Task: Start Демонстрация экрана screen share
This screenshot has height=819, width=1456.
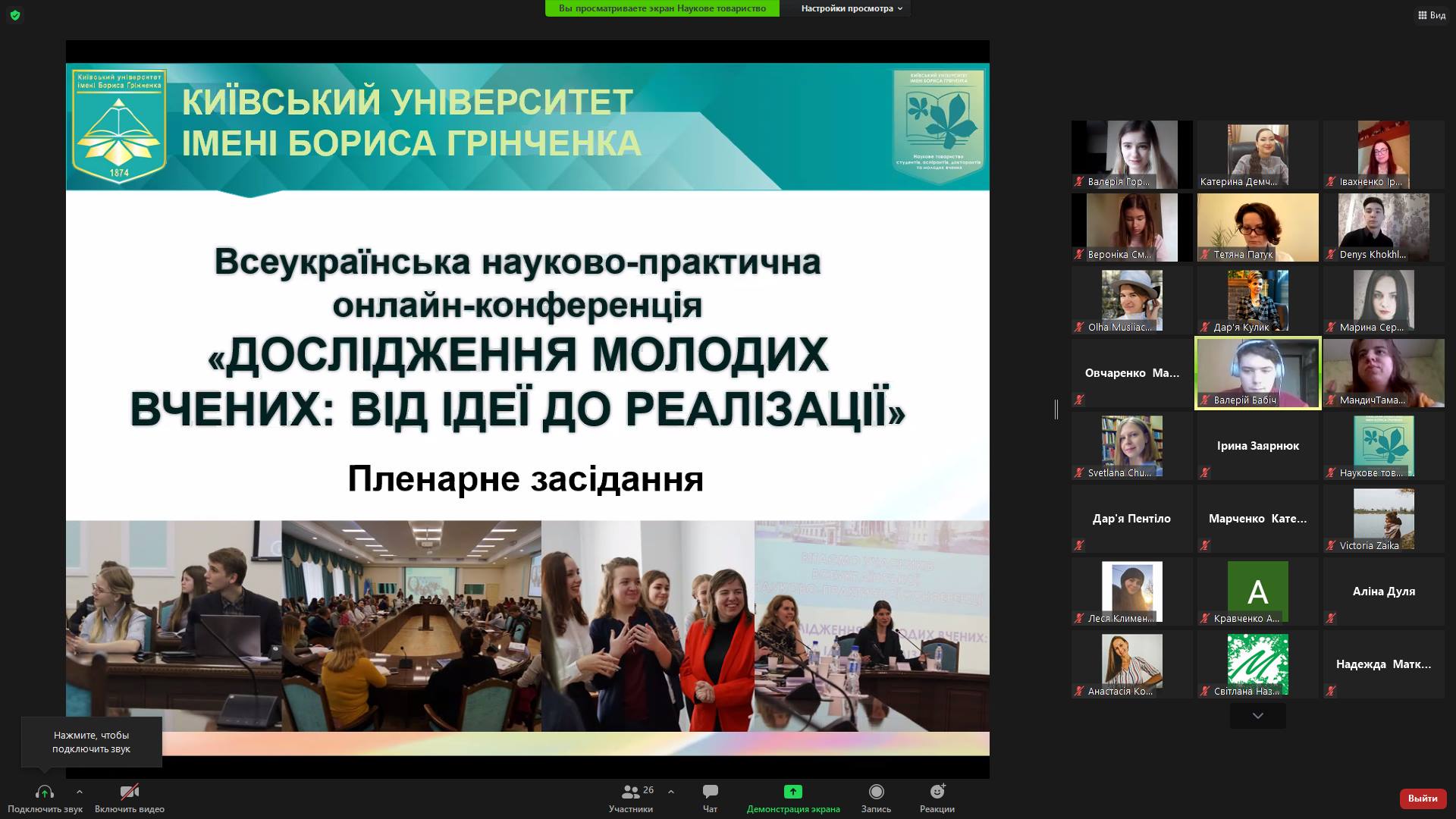Action: 793,799
